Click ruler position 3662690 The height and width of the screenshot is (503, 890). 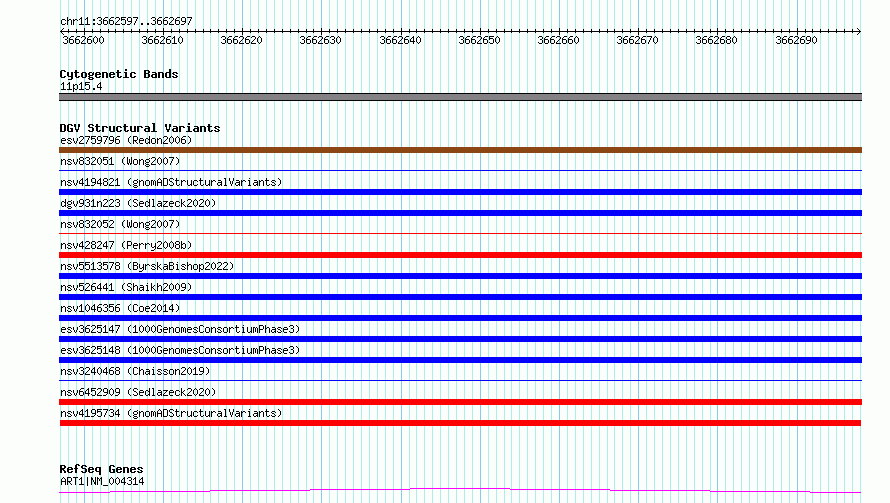796,40
